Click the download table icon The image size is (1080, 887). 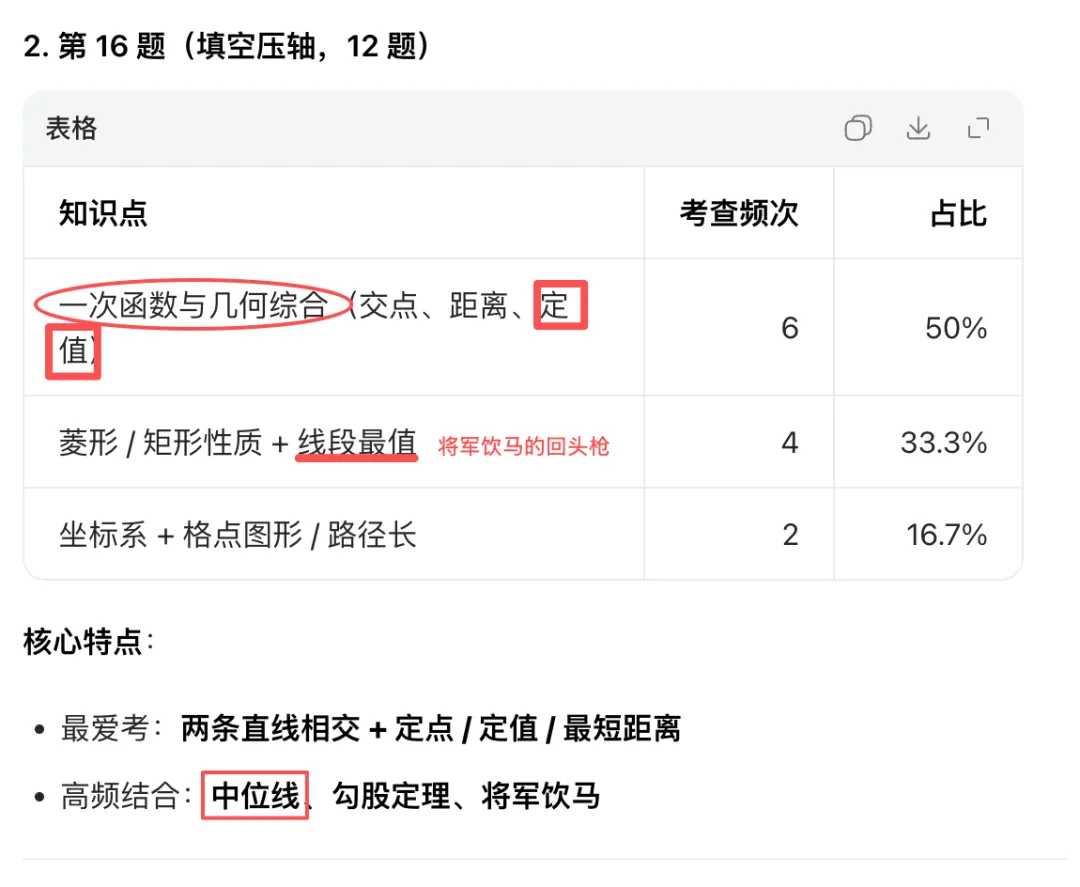pos(918,128)
